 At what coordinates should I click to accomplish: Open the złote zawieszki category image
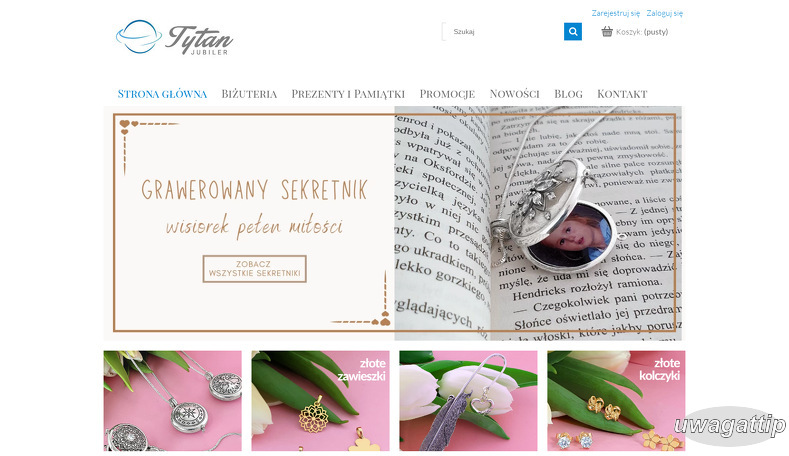pos(321,401)
